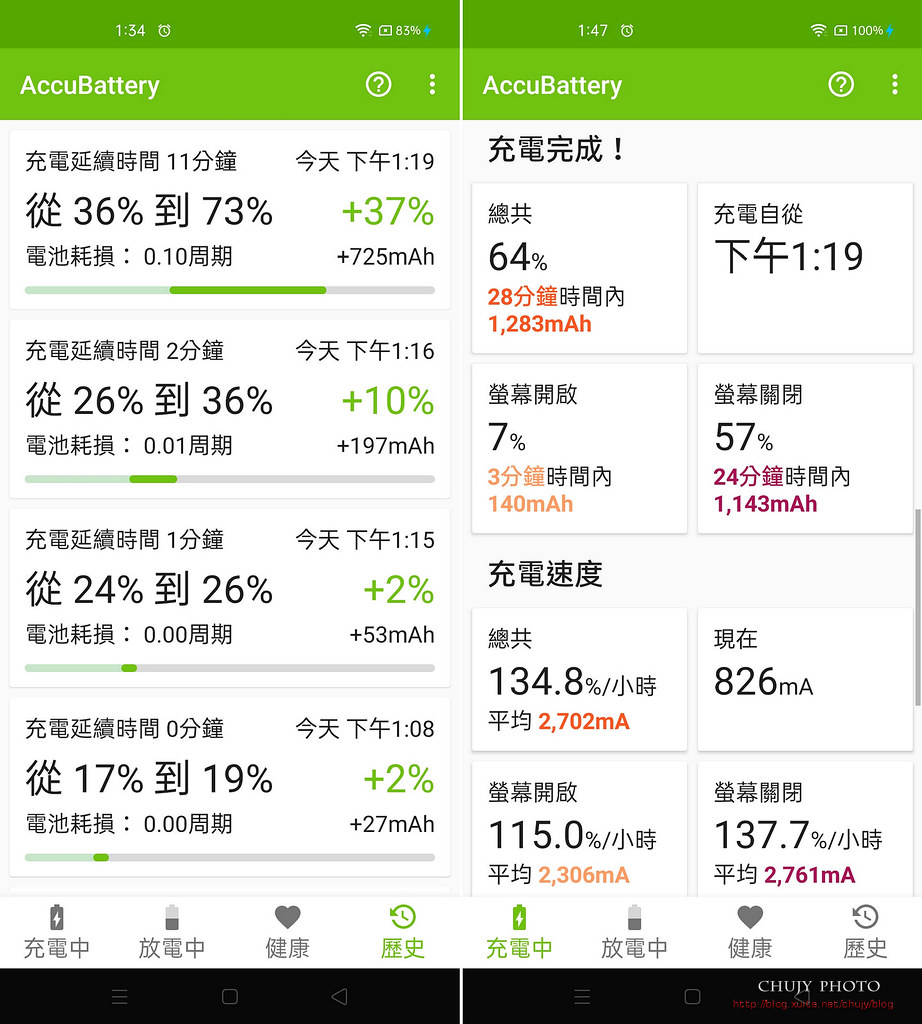The width and height of the screenshot is (922, 1024).
Task: Open three-dot overflow menu on left screen
Action: (x=432, y=85)
